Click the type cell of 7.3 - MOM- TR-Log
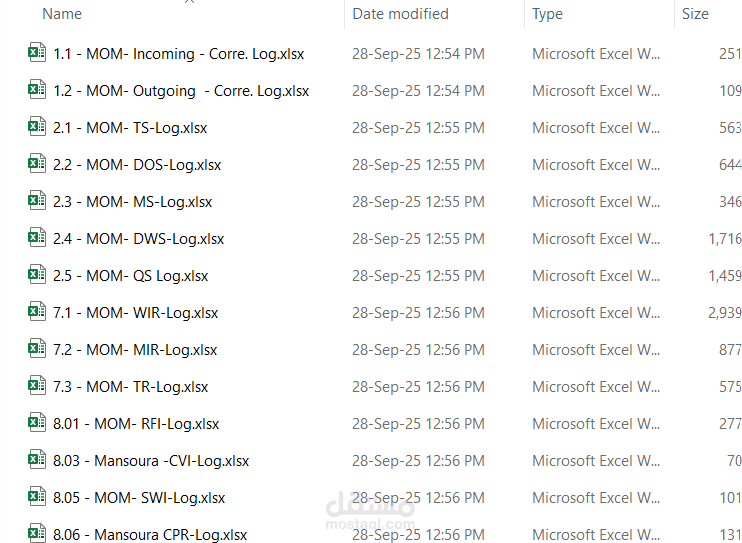Screen dimensions: 742x543 (x=596, y=387)
